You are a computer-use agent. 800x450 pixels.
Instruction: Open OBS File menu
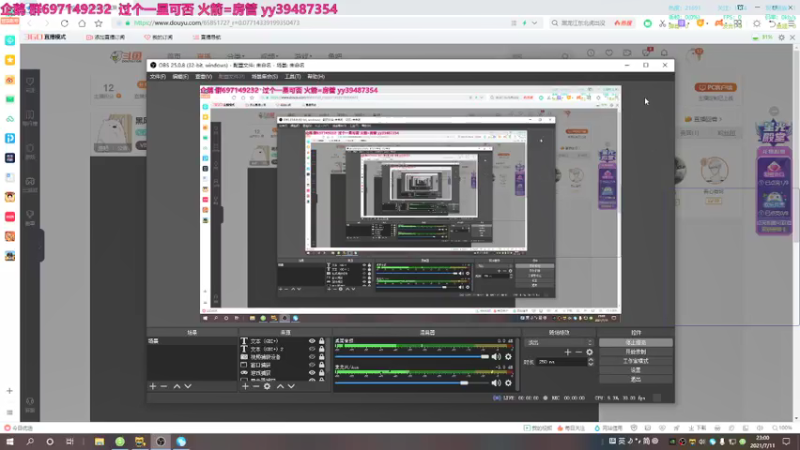[158, 77]
